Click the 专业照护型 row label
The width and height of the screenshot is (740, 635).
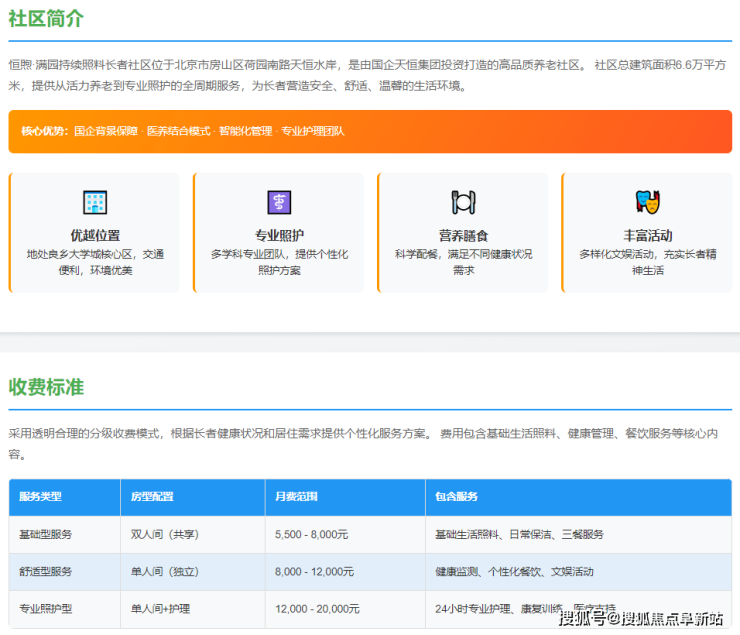click(x=46, y=608)
